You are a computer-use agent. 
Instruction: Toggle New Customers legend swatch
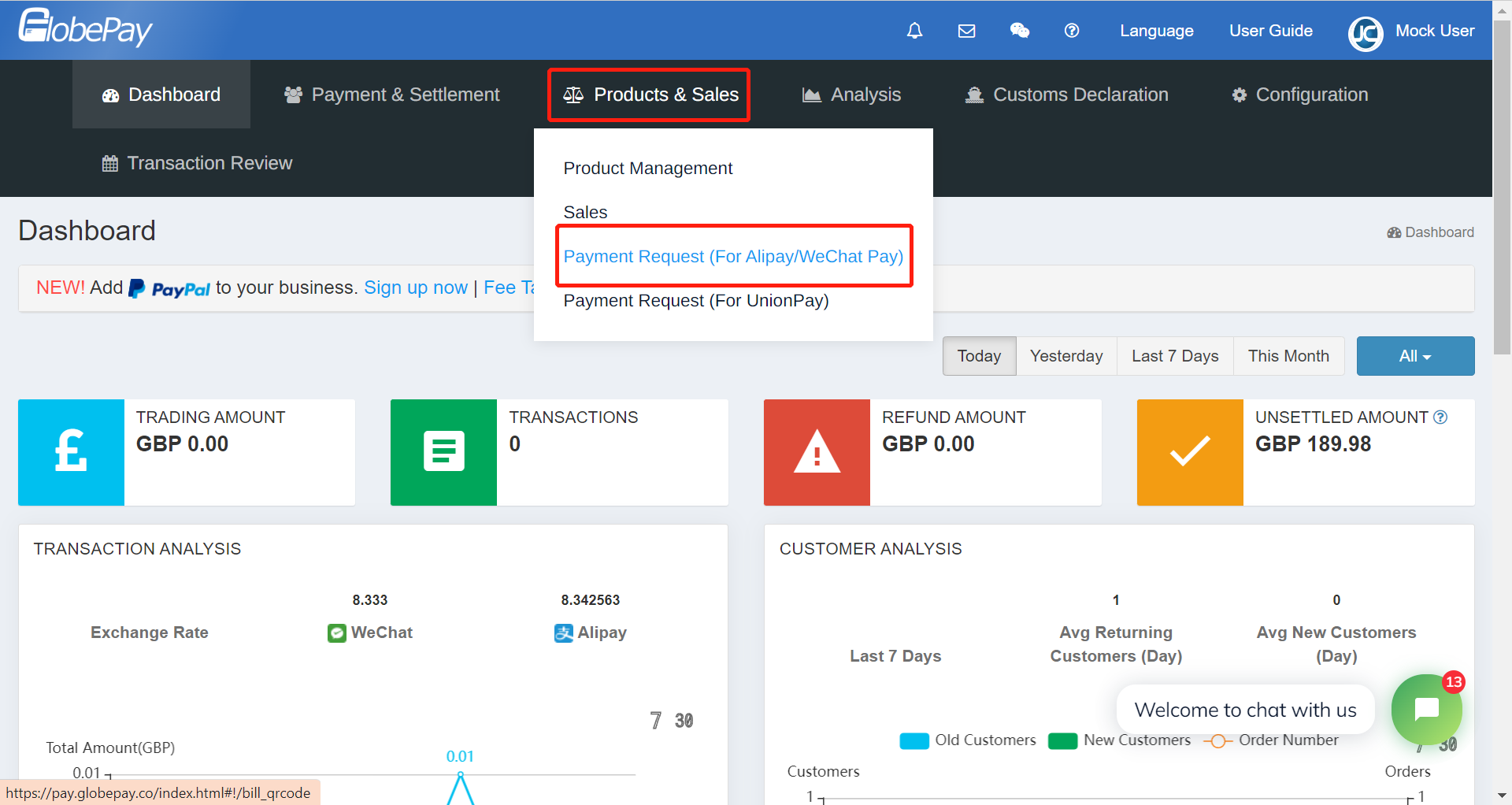1062,741
